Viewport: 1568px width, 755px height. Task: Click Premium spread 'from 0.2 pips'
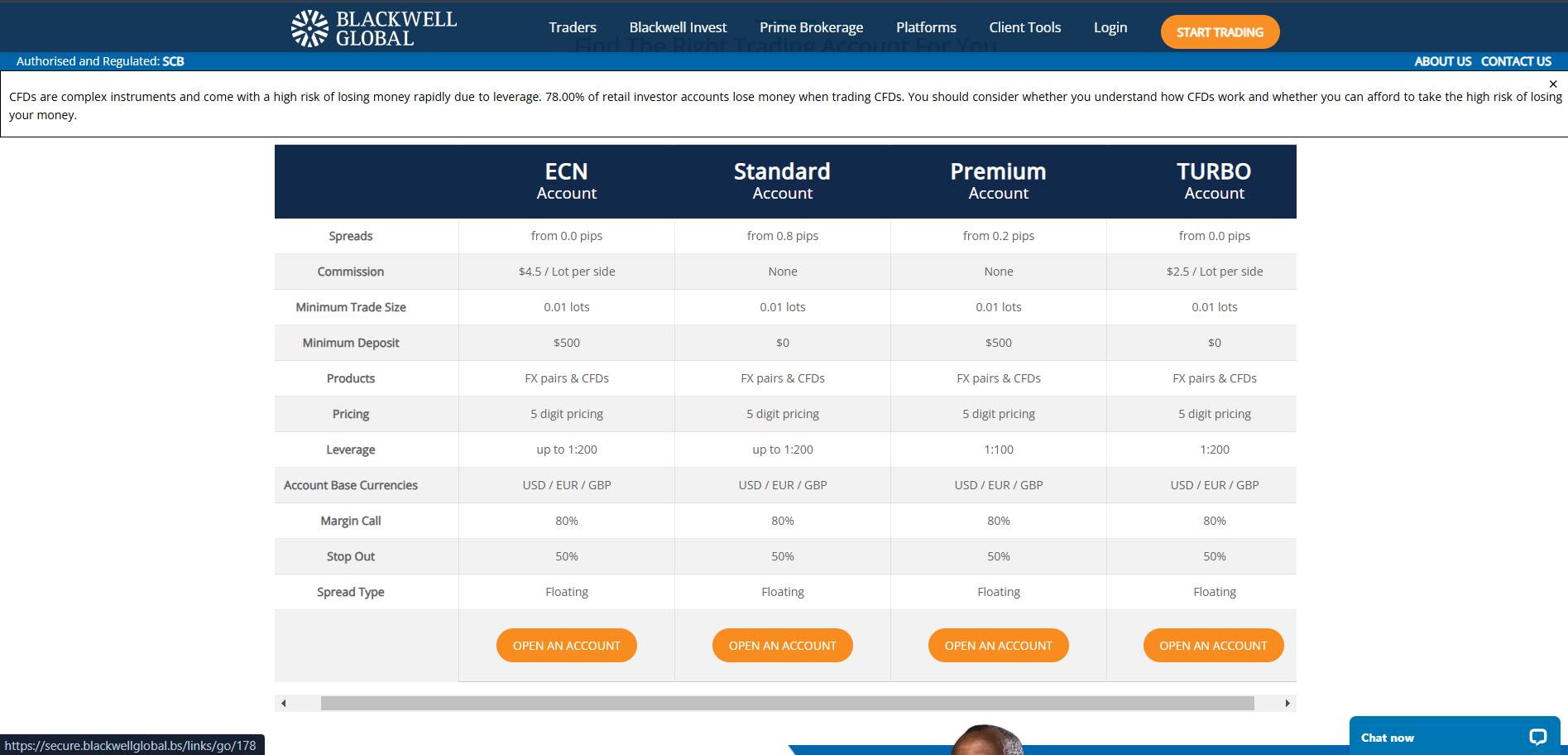[x=999, y=236]
